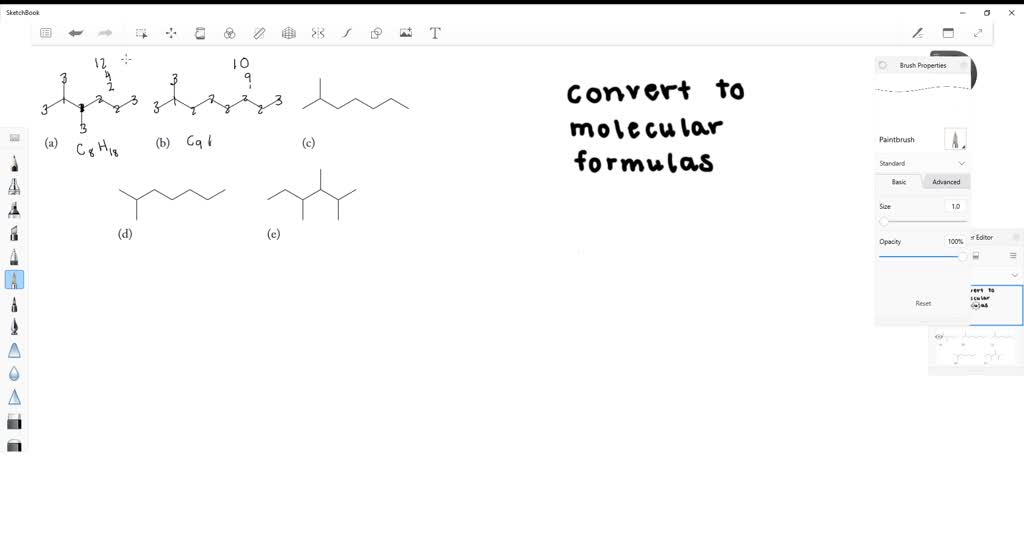Select the inking nib pen brush

tap(14, 327)
